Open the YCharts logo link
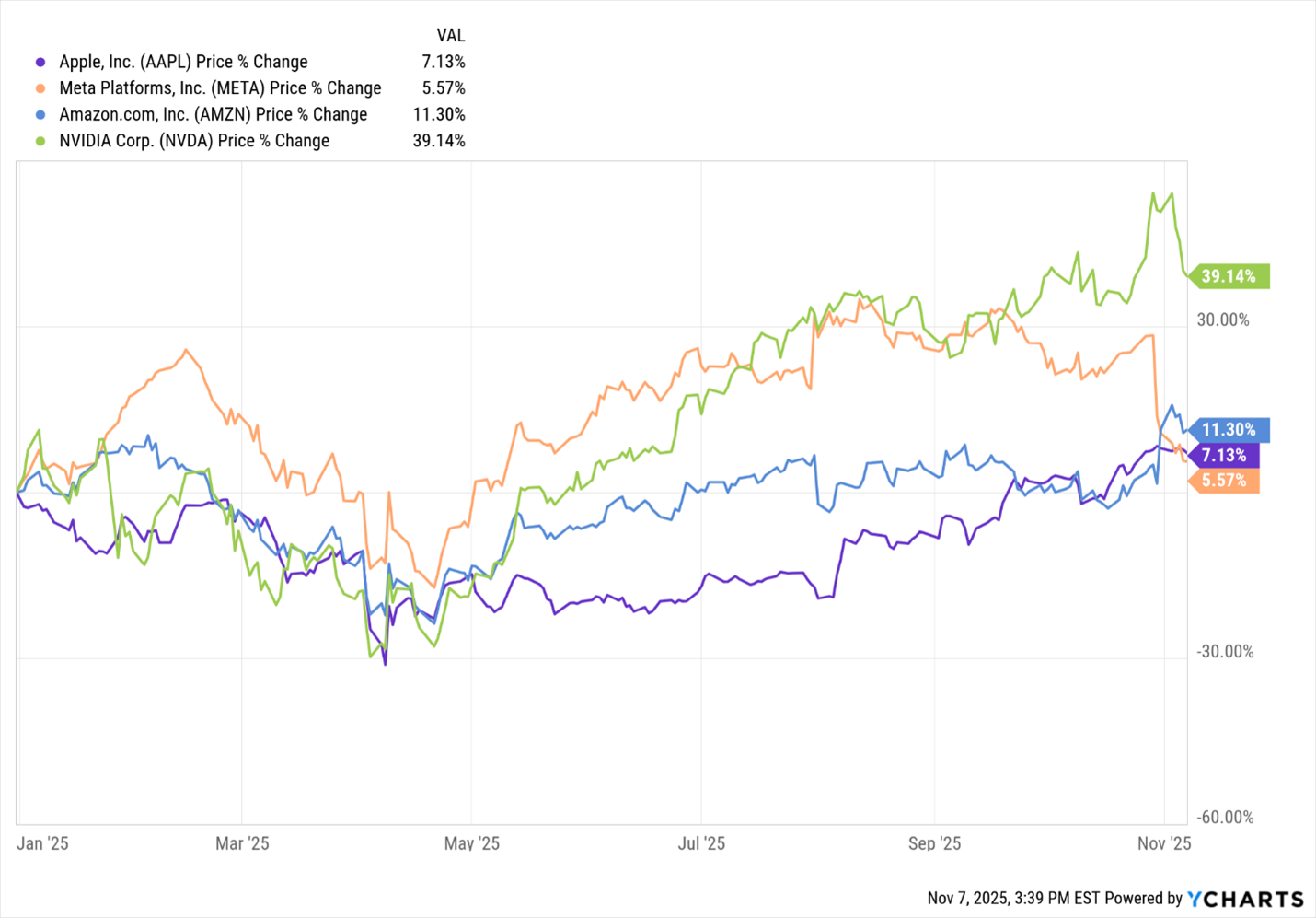The height and width of the screenshot is (918, 1316). (1245, 899)
